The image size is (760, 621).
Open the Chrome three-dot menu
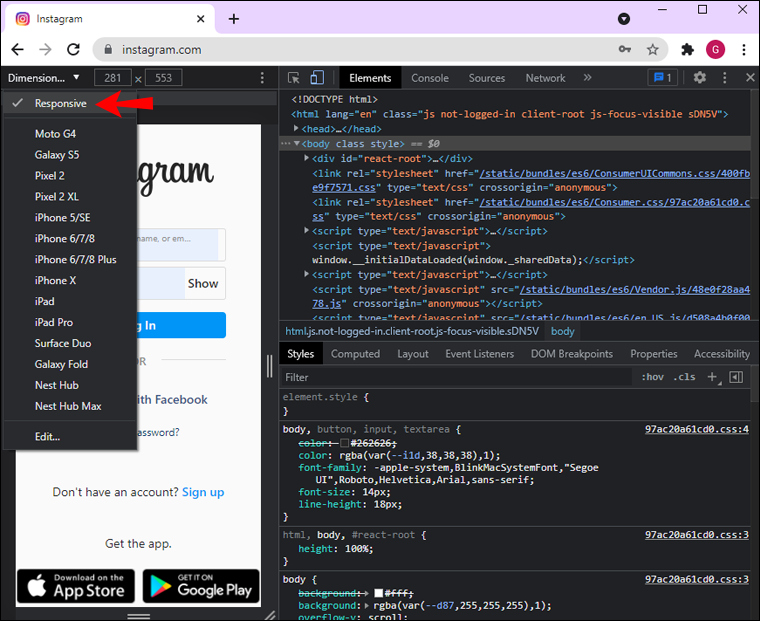tap(744, 49)
